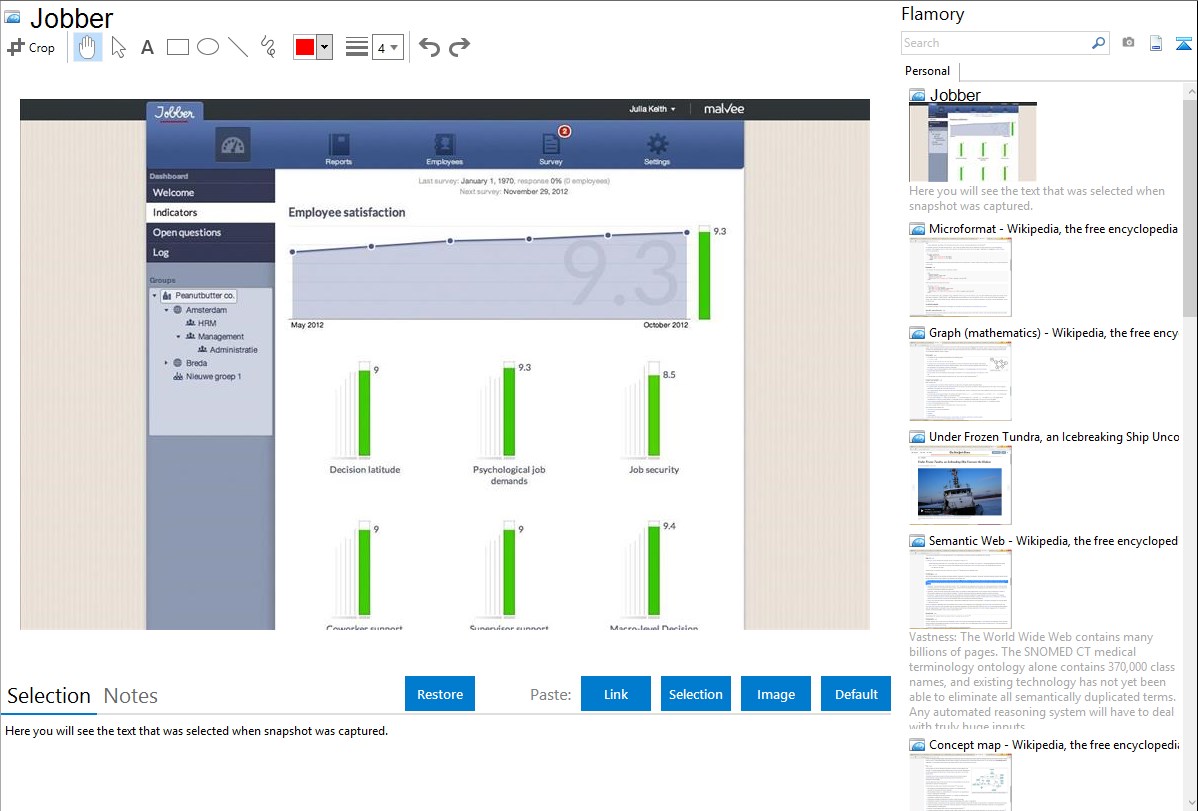Click the Flamory app icon beside the Jobber title
This screenshot has height=811, width=1198.
point(12,17)
